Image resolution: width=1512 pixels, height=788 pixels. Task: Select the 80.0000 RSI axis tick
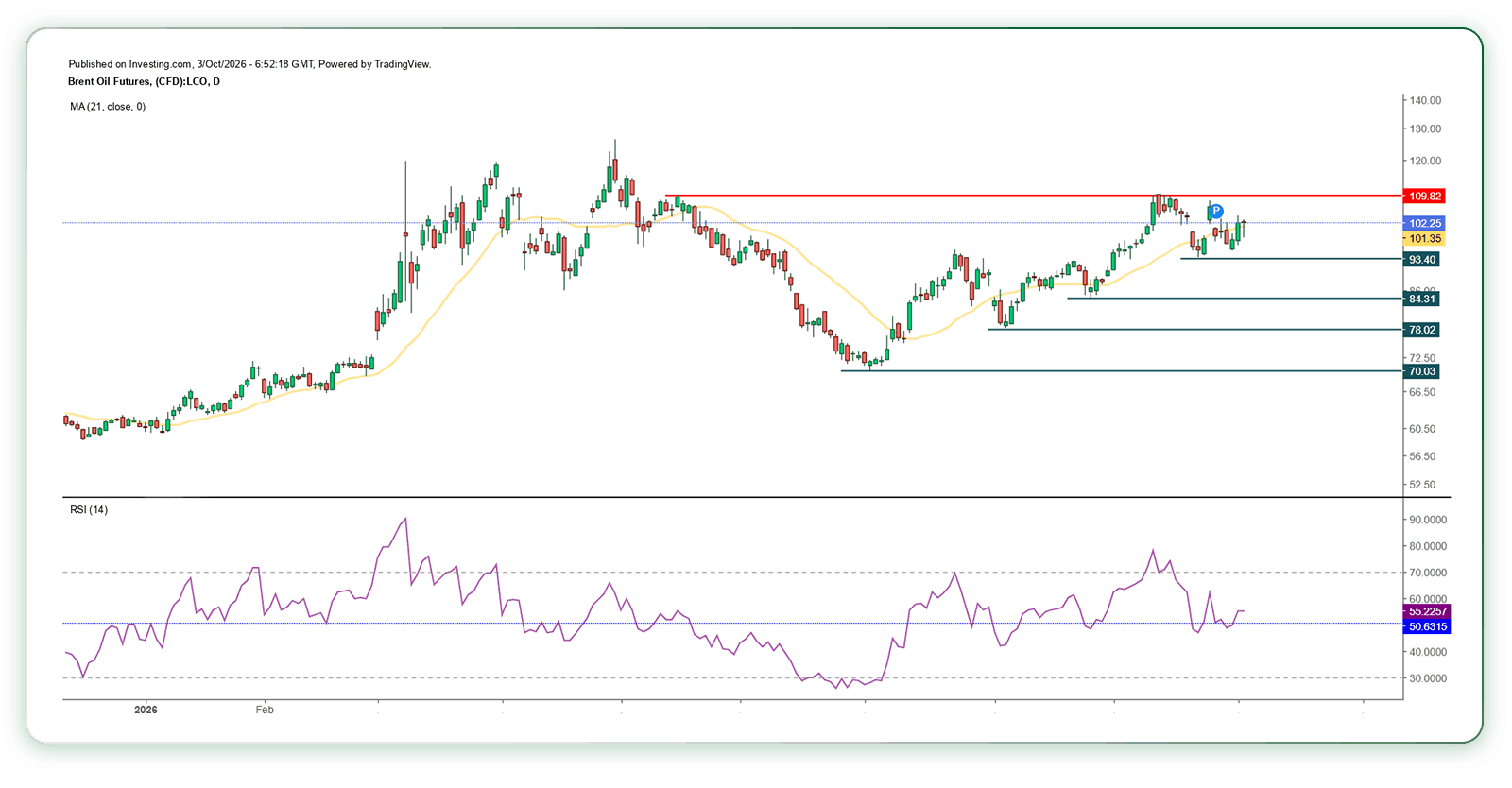(1428, 546)
